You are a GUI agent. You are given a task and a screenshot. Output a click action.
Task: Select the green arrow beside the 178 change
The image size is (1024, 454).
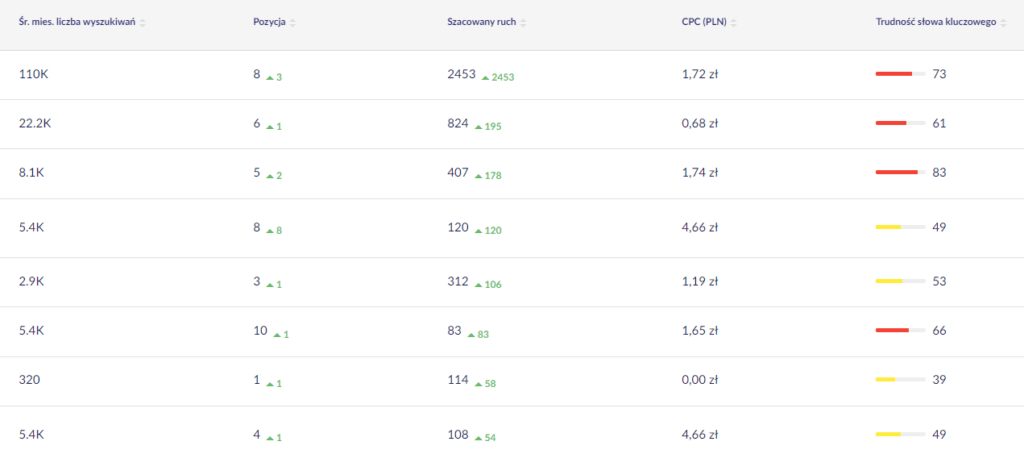click(x=479, y=176)
